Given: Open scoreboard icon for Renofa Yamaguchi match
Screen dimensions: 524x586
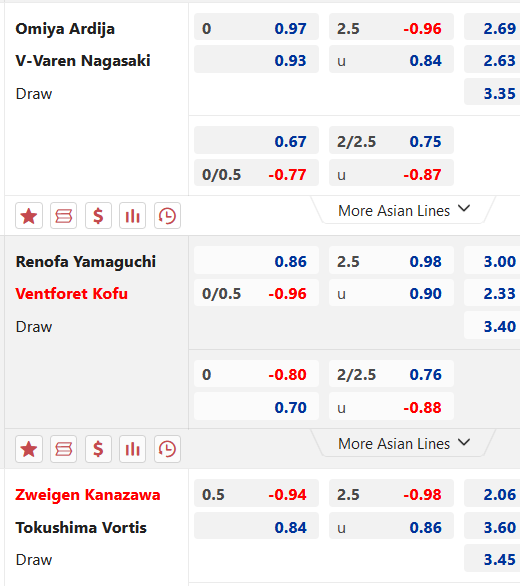Looking at the screenshot, I should coord(64,449).
